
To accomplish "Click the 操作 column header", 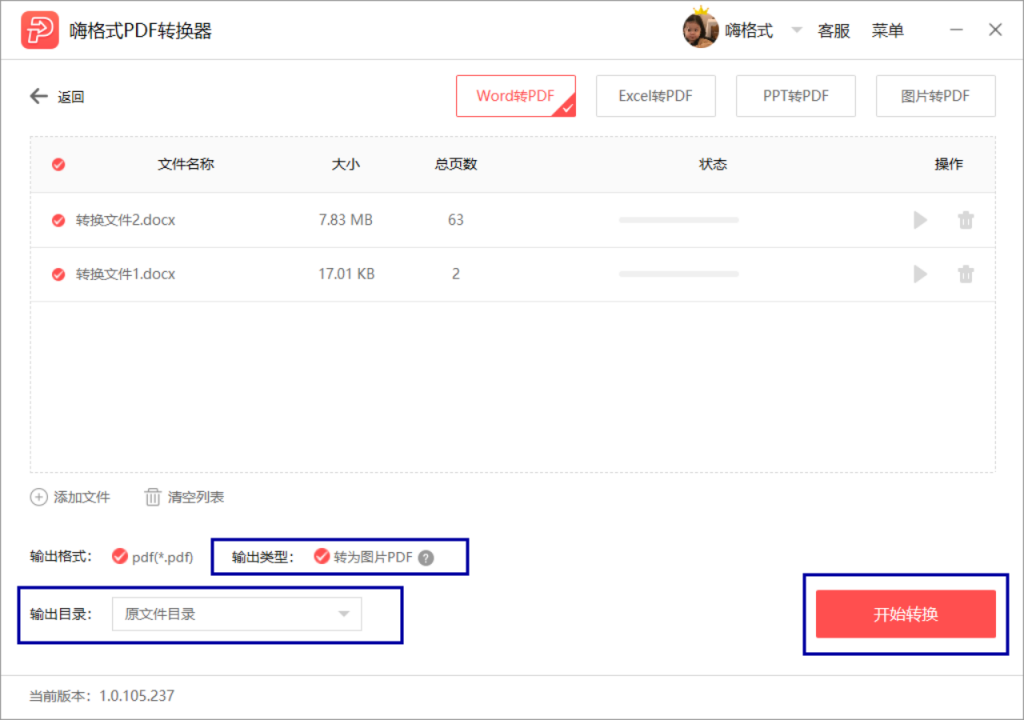I will pyautogui.click(x=948, y=164).
